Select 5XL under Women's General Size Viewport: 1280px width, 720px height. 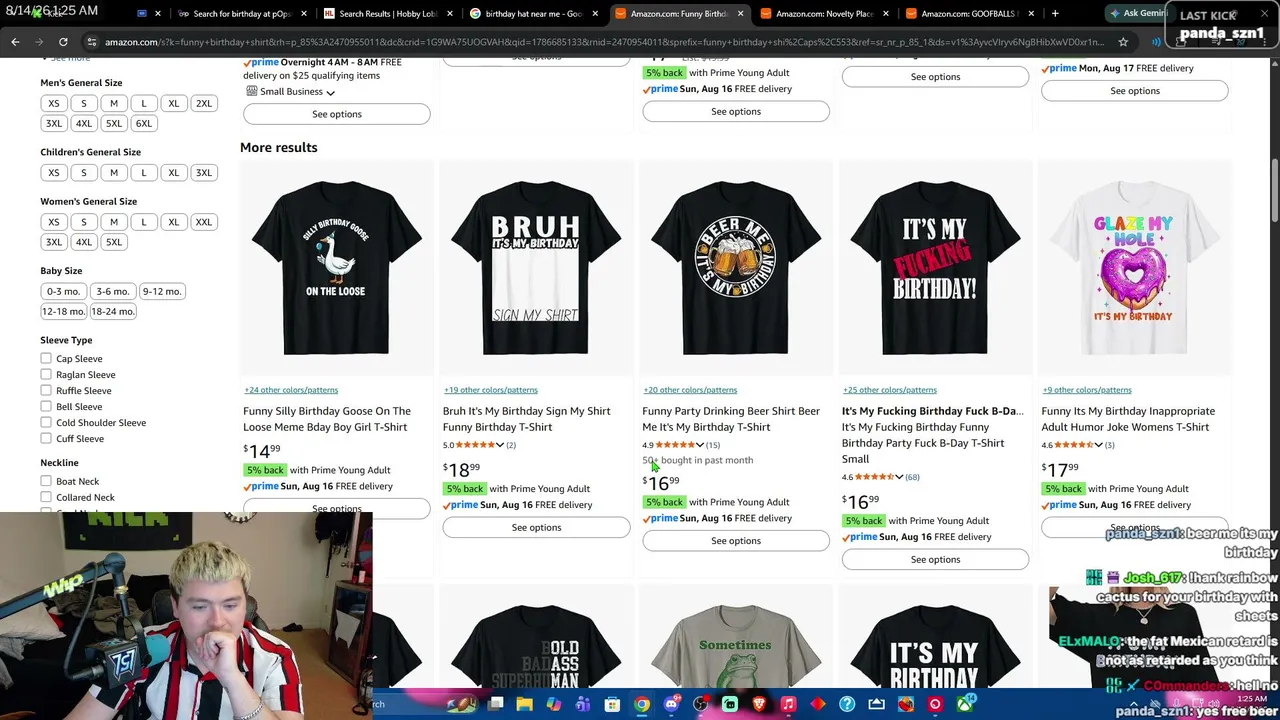click(114, 242)
